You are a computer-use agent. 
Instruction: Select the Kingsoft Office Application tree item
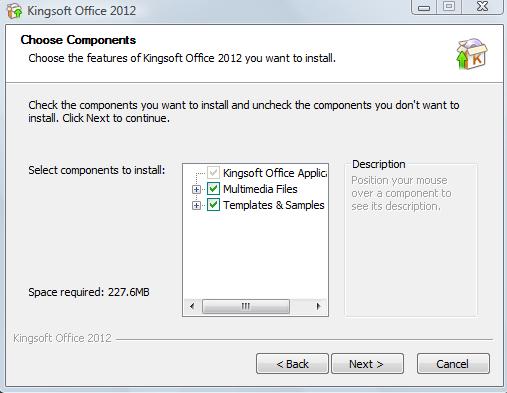point(275,173)
